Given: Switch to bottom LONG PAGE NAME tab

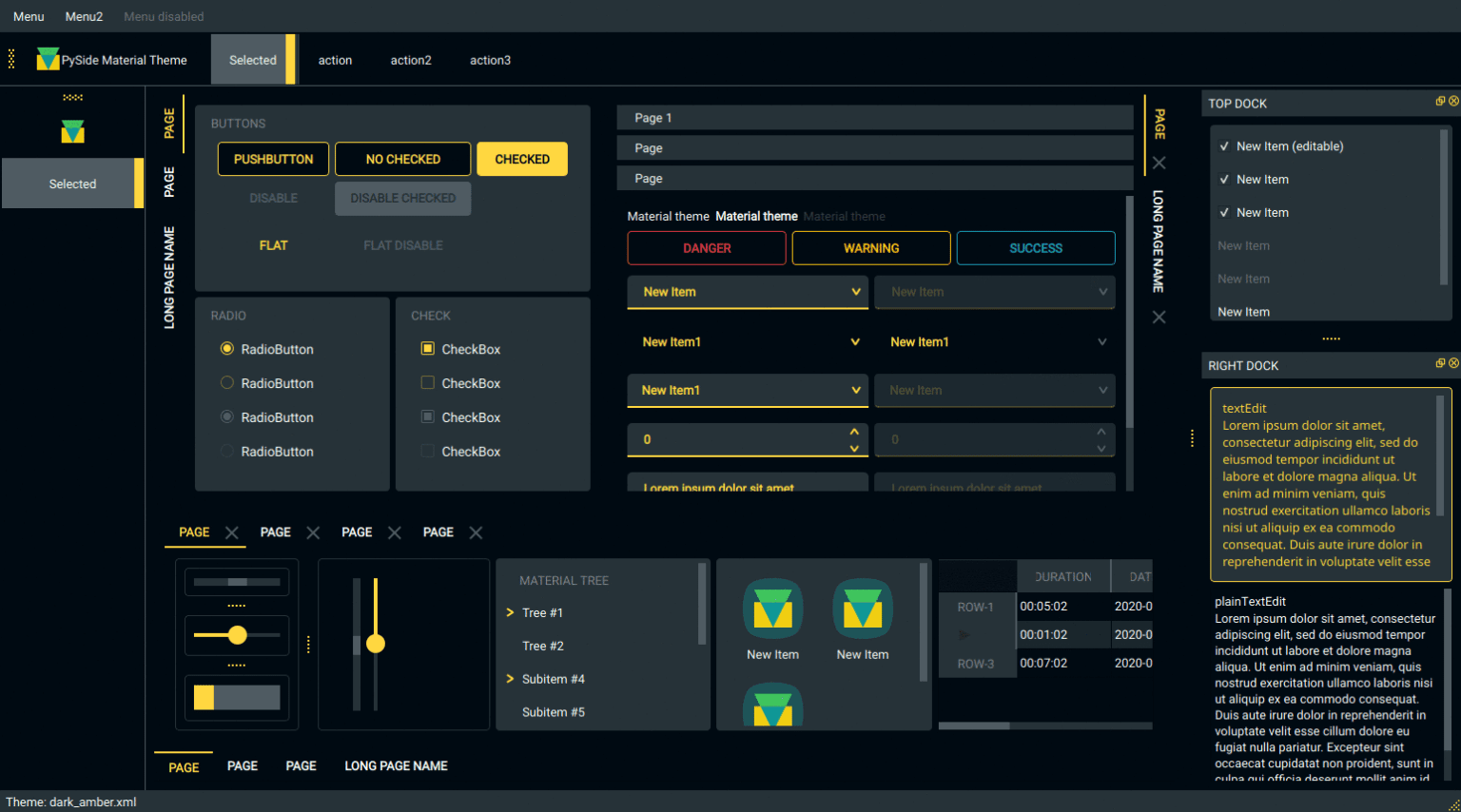Looking at the screenshot, I should pyautogui.click(x=396, y=766).
